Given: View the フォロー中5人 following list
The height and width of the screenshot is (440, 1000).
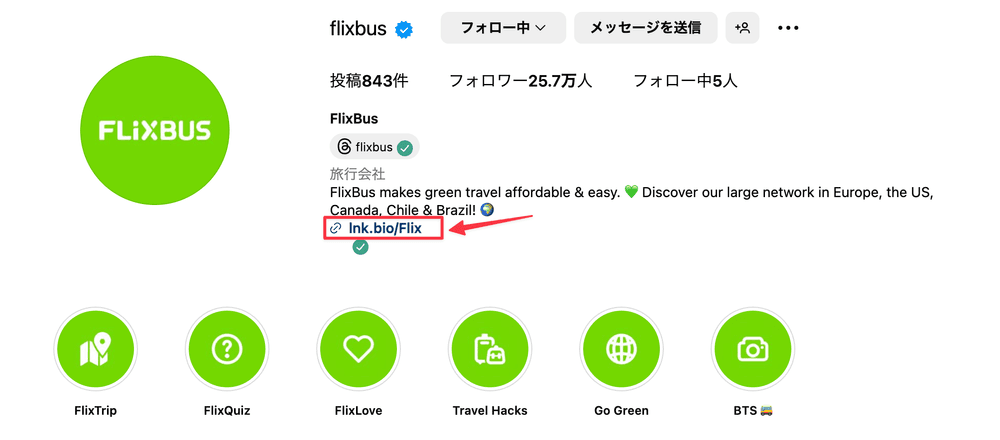Looking at the screenshot, I should point(686,81).
